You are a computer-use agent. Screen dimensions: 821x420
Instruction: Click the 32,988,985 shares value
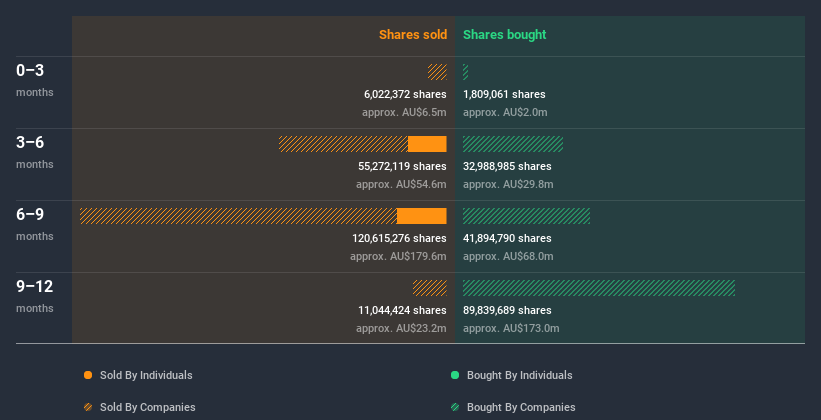coord(507,166)
